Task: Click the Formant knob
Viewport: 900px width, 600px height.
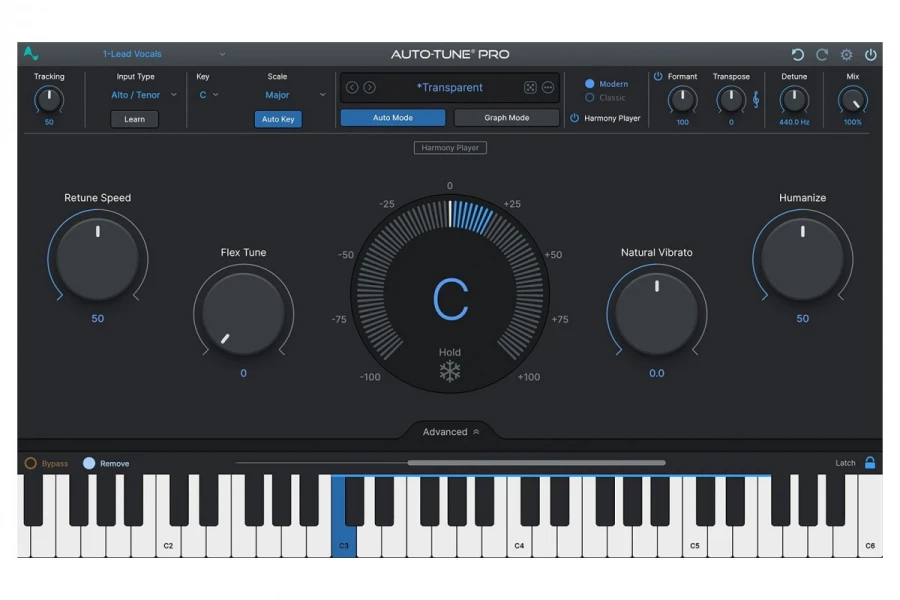Action: [682, 100]
